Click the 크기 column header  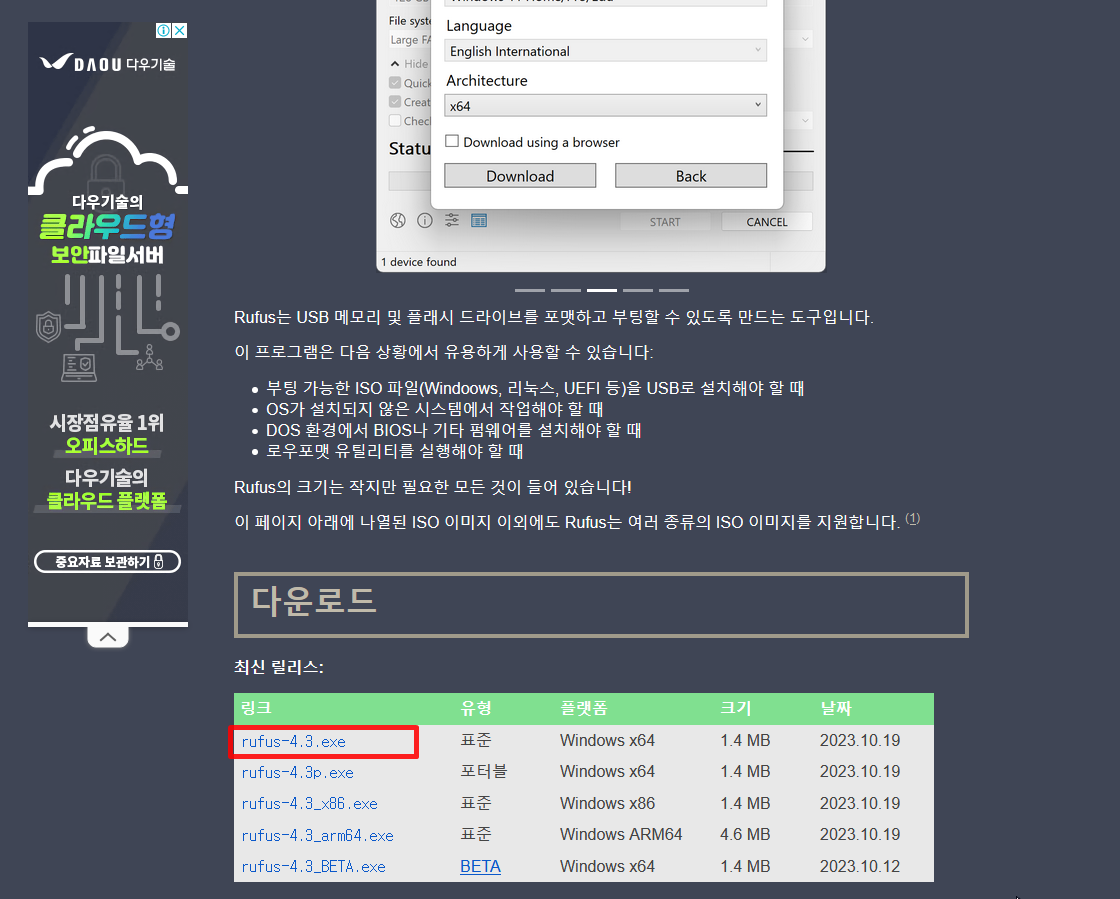tap(736, 708)
